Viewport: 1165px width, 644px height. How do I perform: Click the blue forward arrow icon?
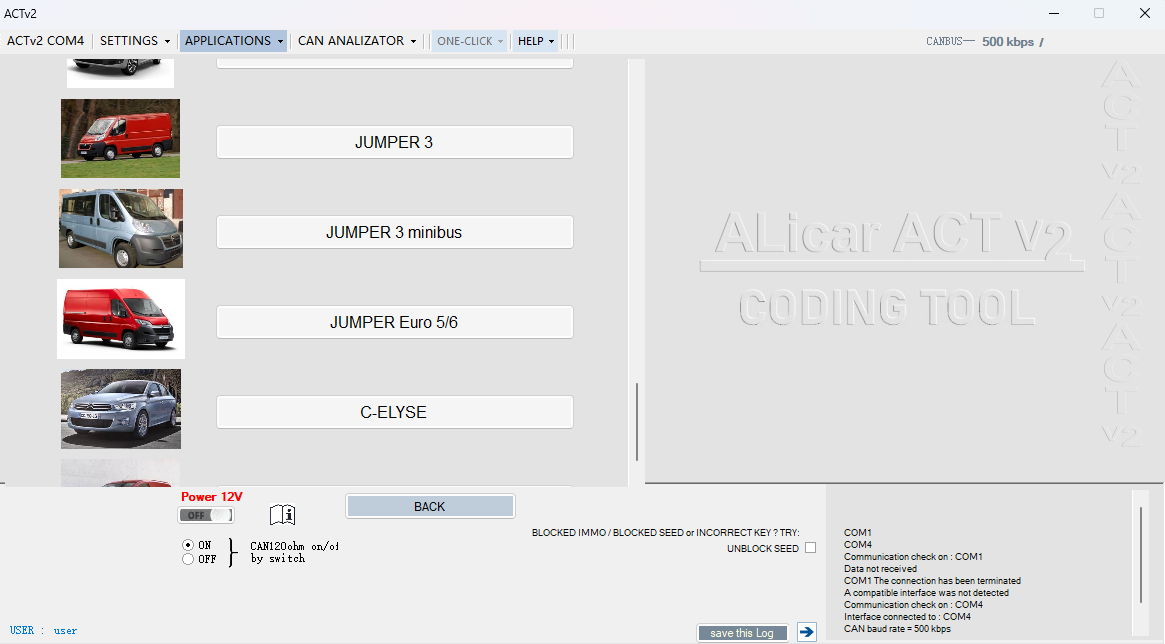pos(806,631)
